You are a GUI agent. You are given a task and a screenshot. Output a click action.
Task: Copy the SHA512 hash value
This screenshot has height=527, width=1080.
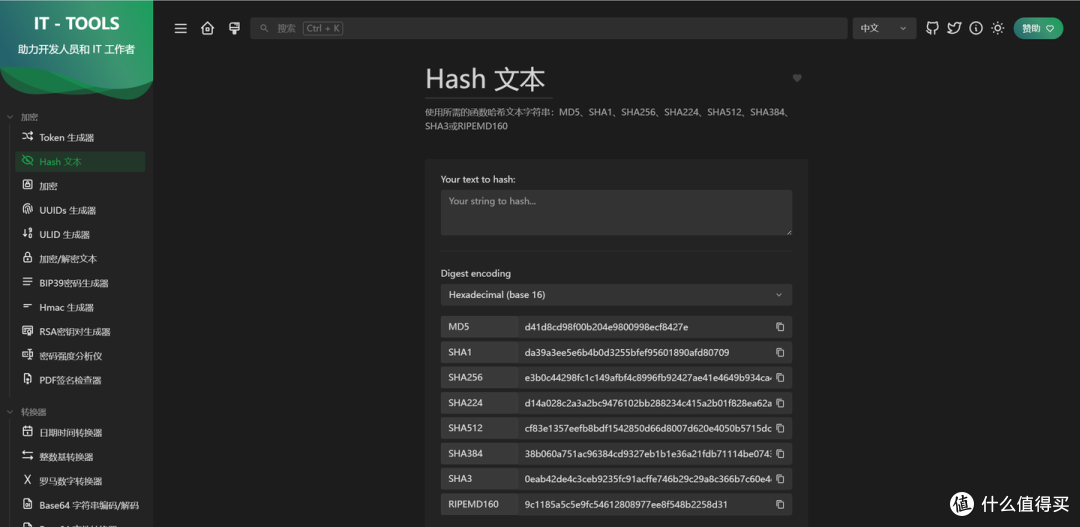pyautogui.click(x=780, y=428)
